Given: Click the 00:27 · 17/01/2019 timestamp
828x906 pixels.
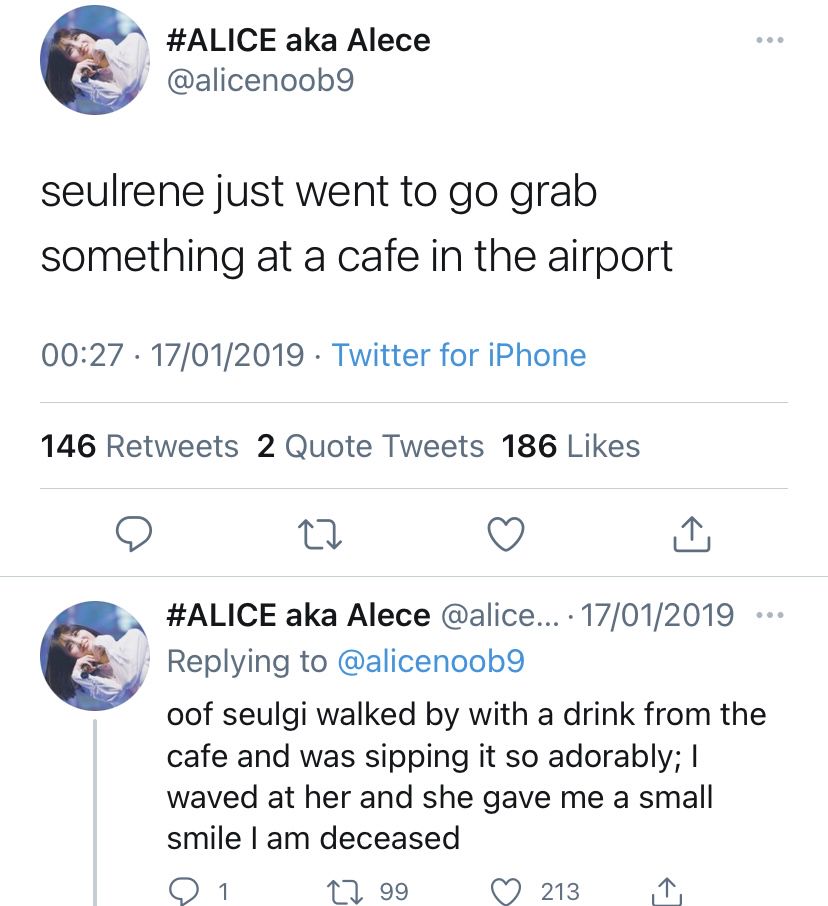Looking at the screenshot, I should coord(172,355).
